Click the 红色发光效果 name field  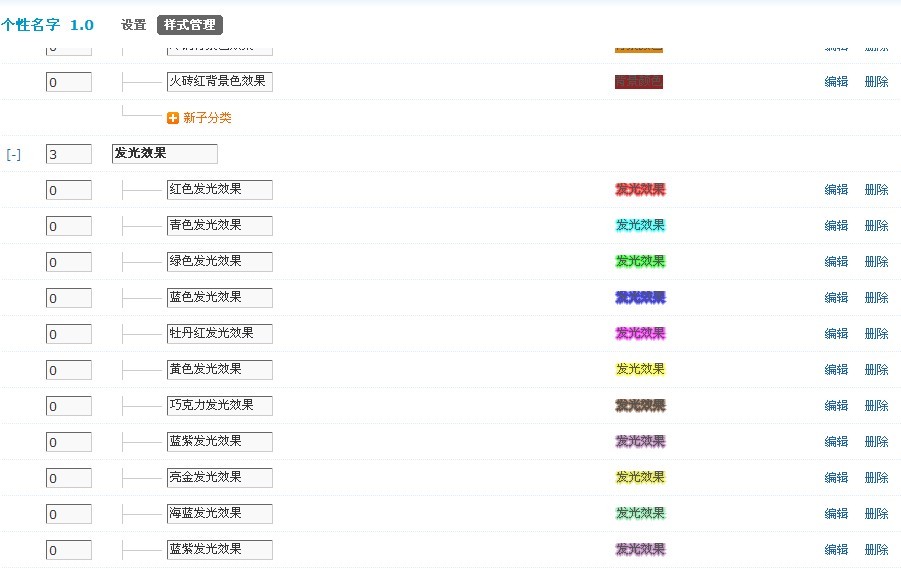pyautogui.click(x=220, y=190)
